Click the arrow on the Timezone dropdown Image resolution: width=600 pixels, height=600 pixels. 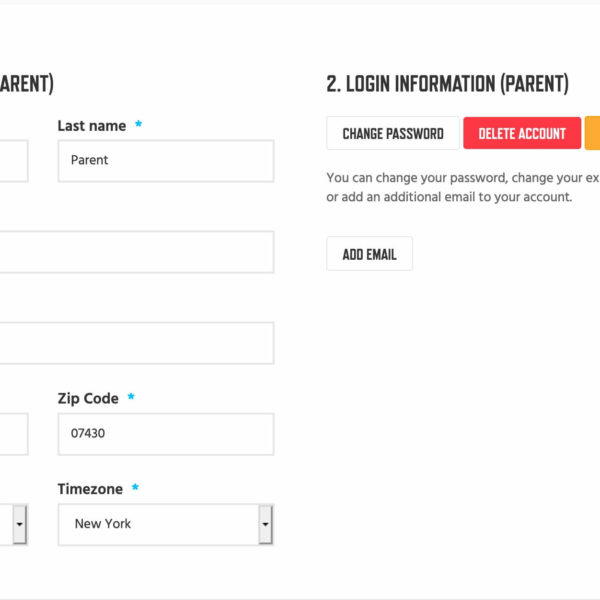click(265, 525)
